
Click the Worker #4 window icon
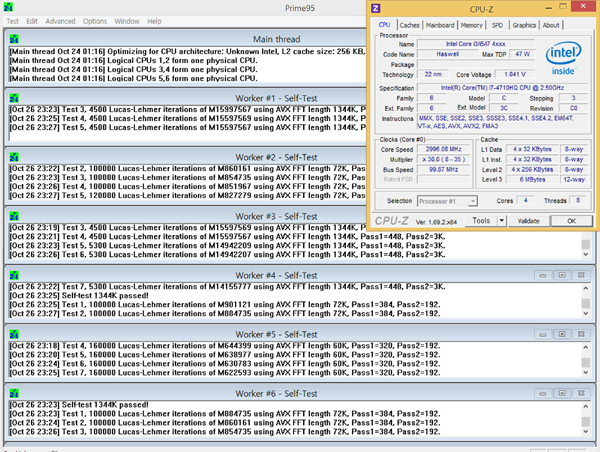[14, 276]
